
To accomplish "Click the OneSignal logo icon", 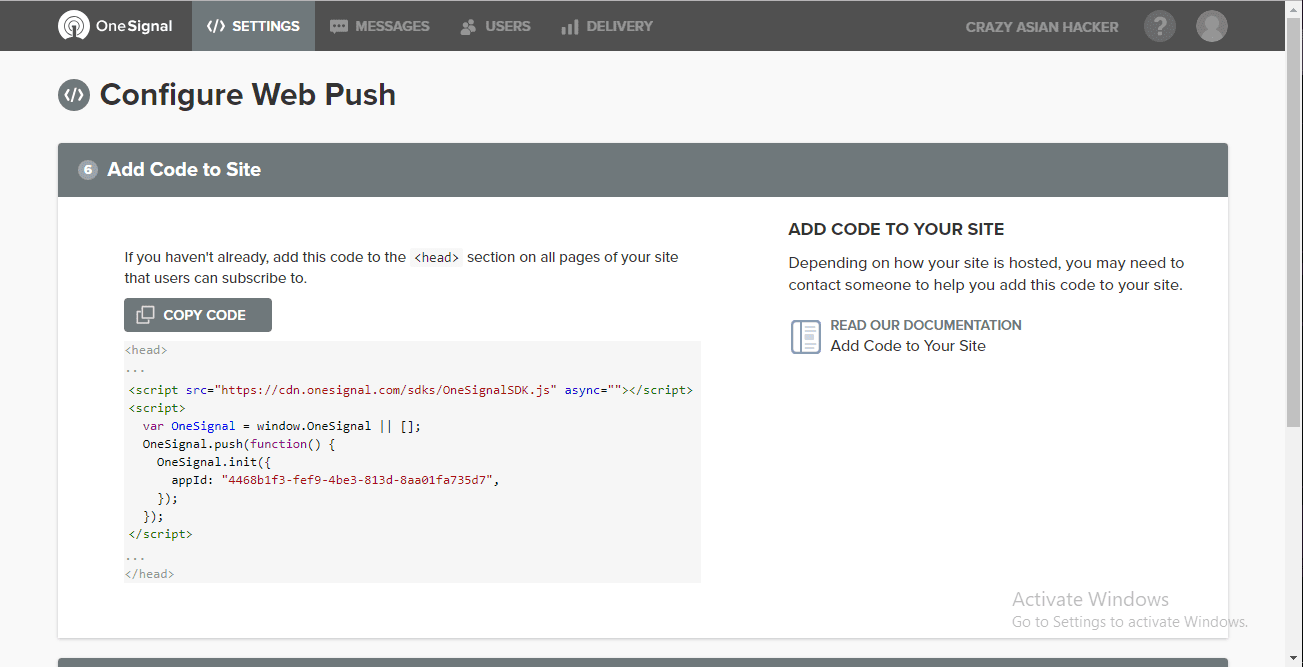I will 74,25.
